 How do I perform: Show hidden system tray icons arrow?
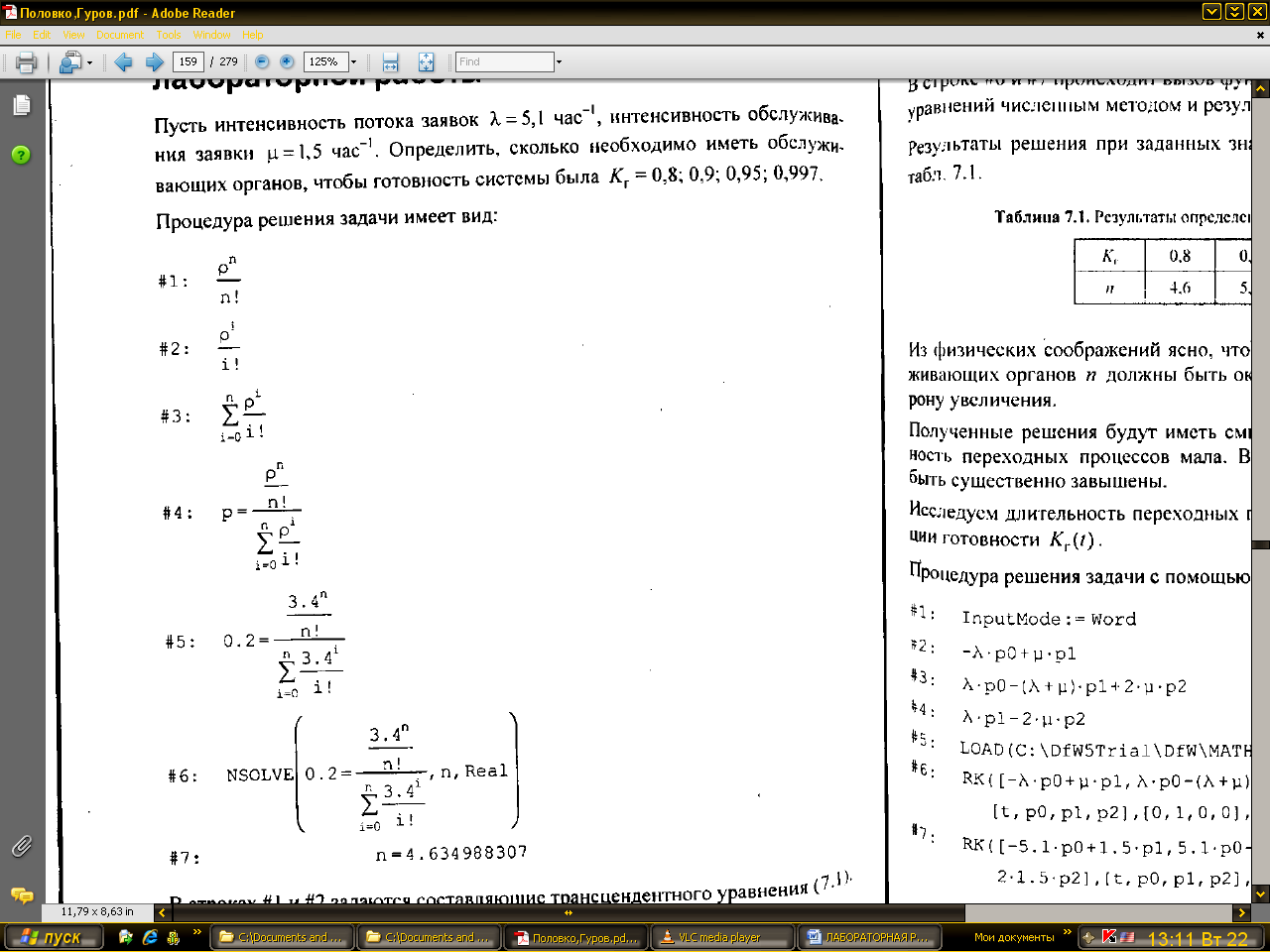1089,937
